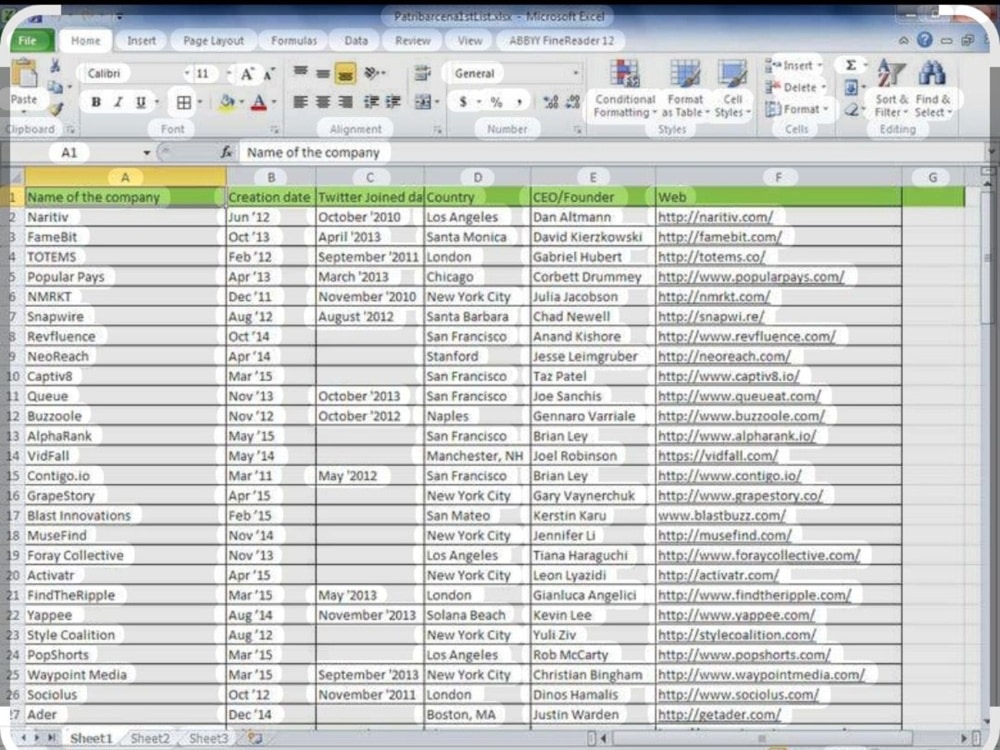Click Center alignment icon
Image resolution: width=1000 pixels, height=750 pixels.
[323, 101]
